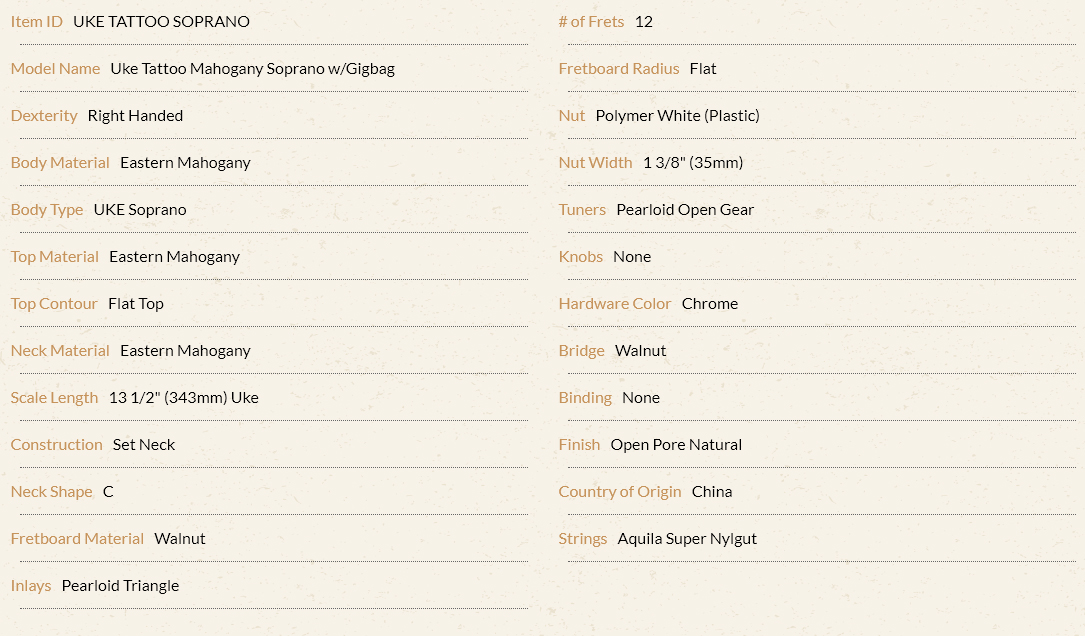Click the Body Material label
1085x636 pixels.
pos(60,163)
